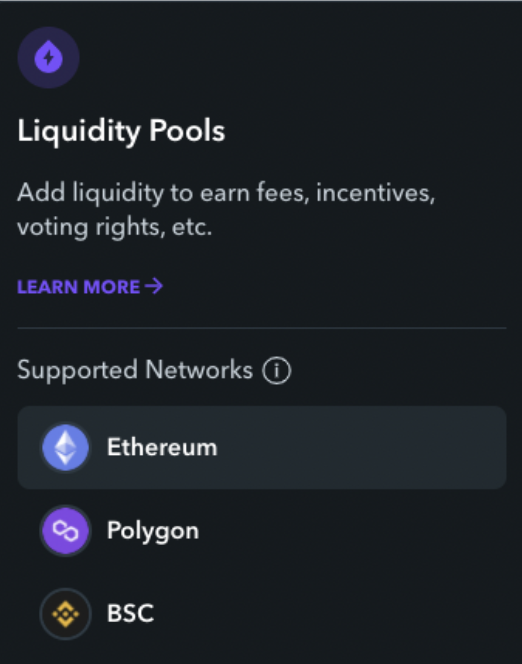Click the BSC text label
522x664 pixels.
130,613
